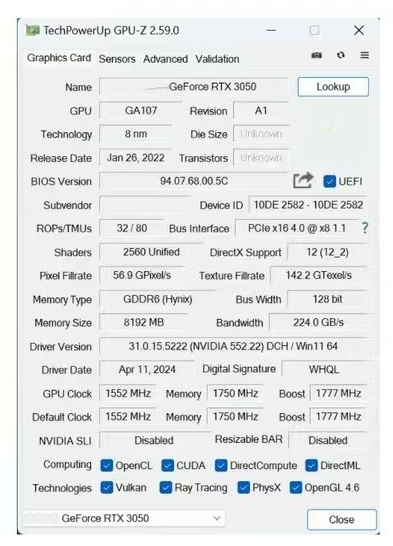Click the Bus Interface question mark

click(x=364, y=228)
